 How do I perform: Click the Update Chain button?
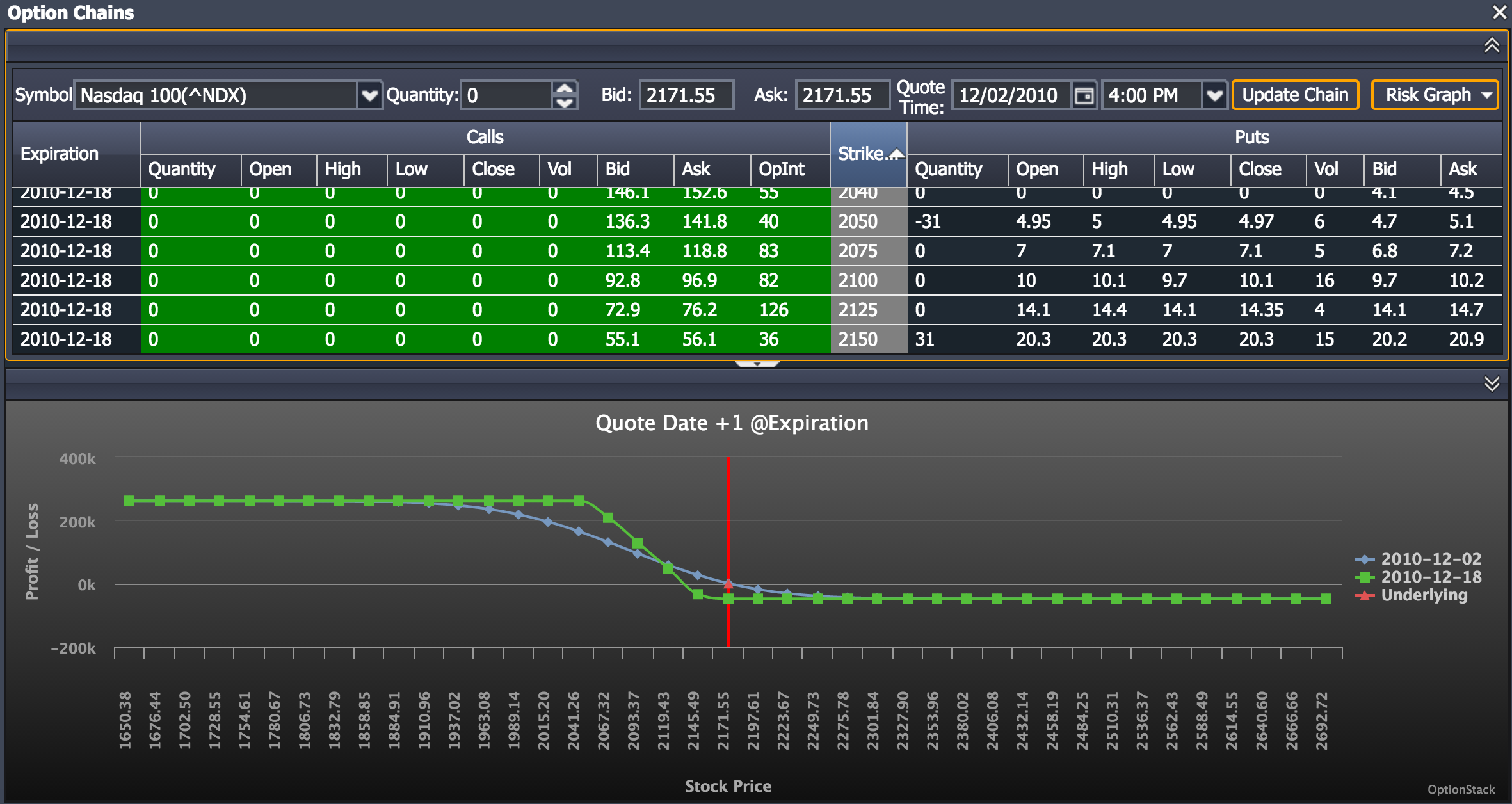1295,95
